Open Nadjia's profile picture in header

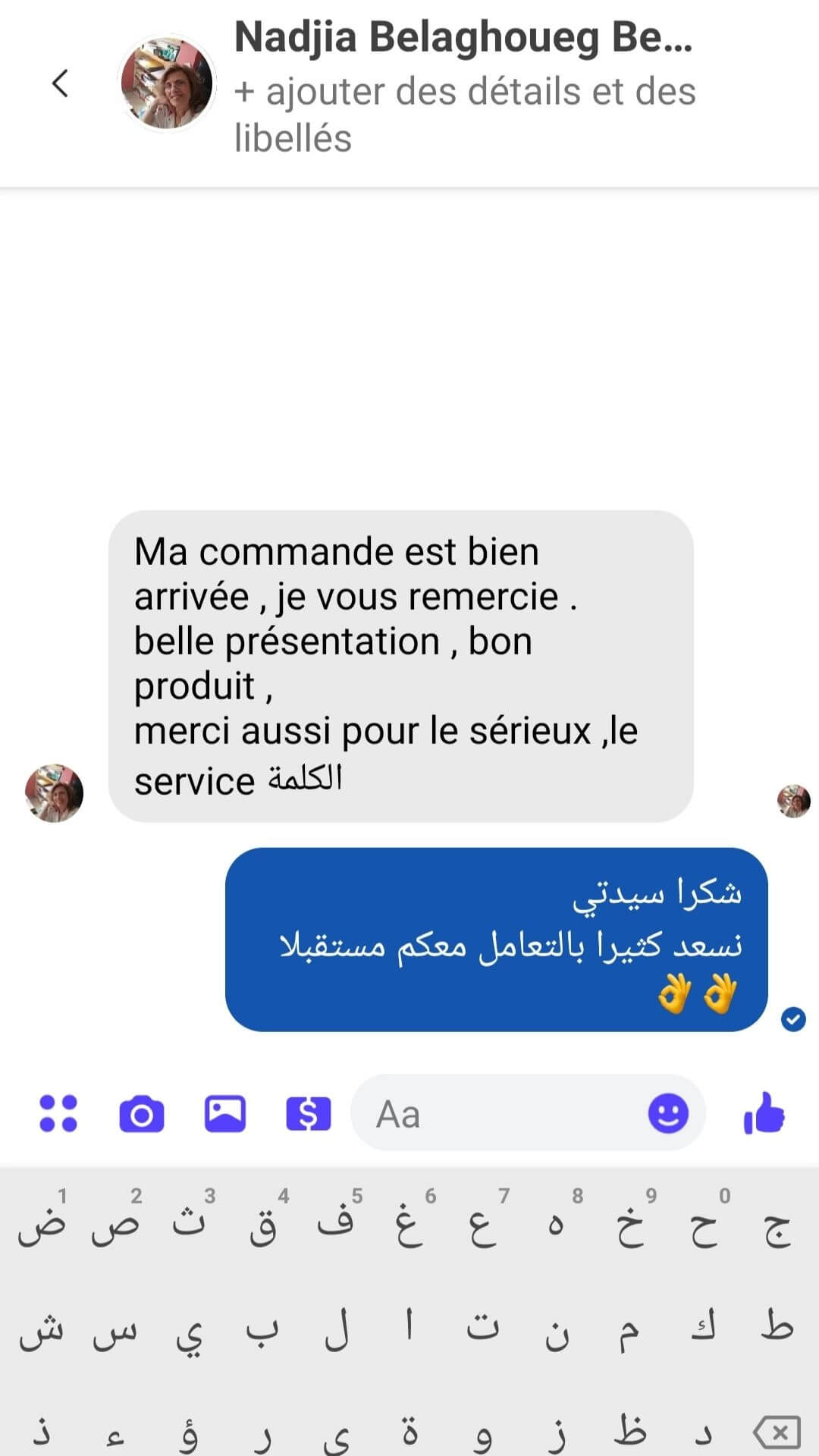(168, 83)
